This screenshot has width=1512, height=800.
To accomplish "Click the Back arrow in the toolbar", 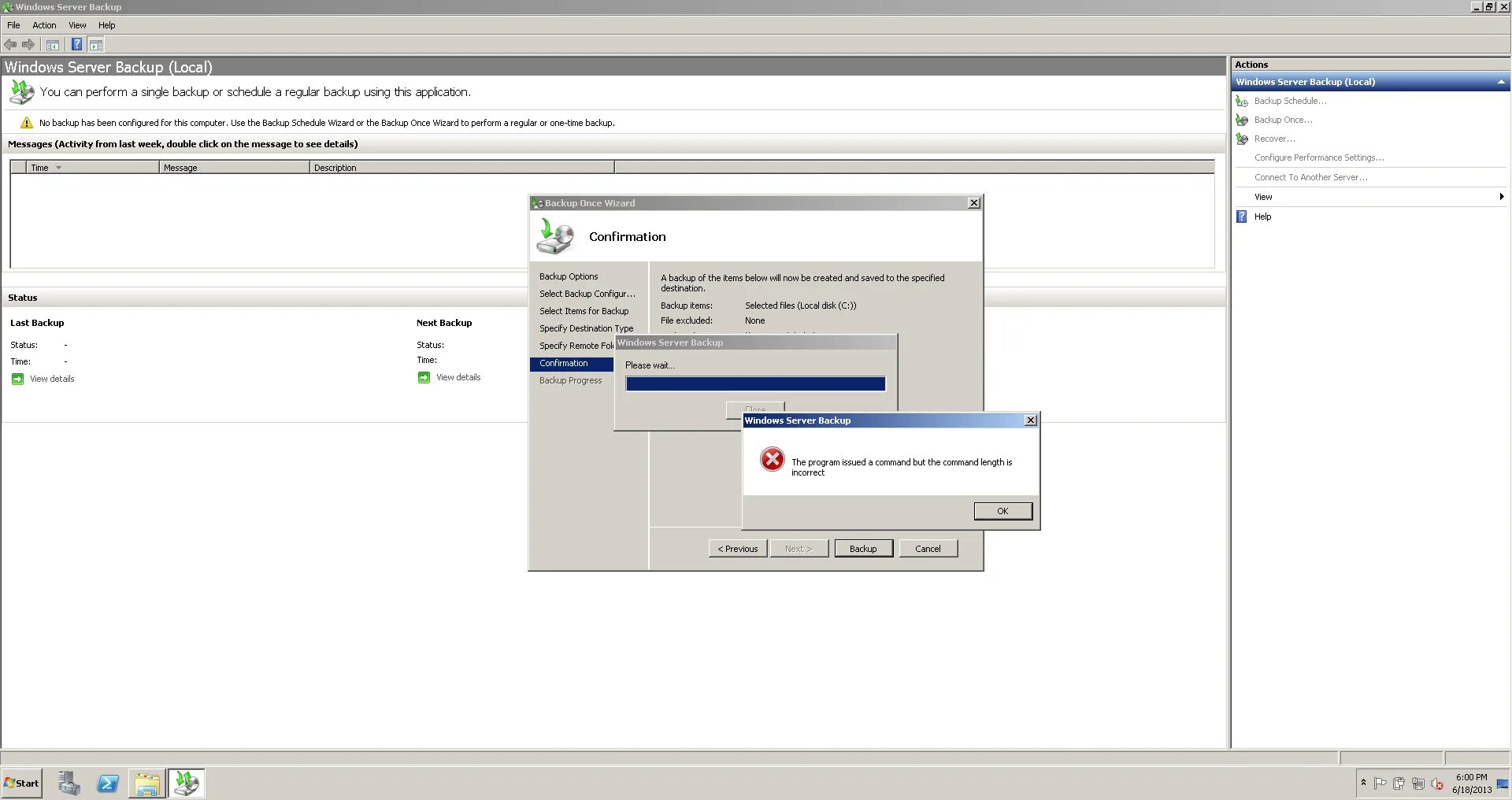I will tap(10, 45).
